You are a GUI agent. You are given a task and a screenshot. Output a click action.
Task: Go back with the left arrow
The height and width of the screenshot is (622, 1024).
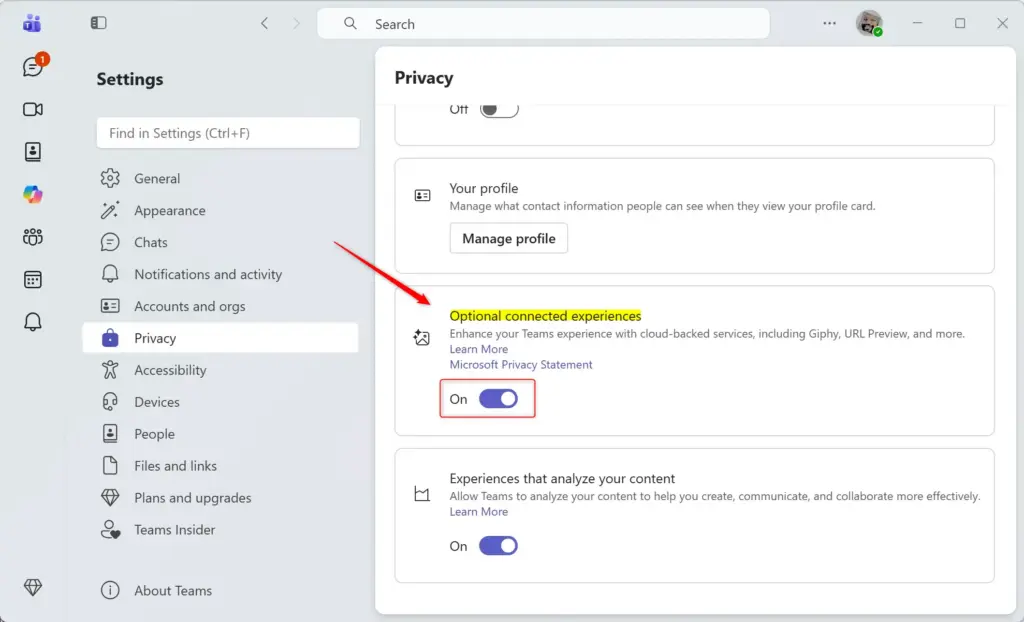pyautogui.click(x=264, y=24)
